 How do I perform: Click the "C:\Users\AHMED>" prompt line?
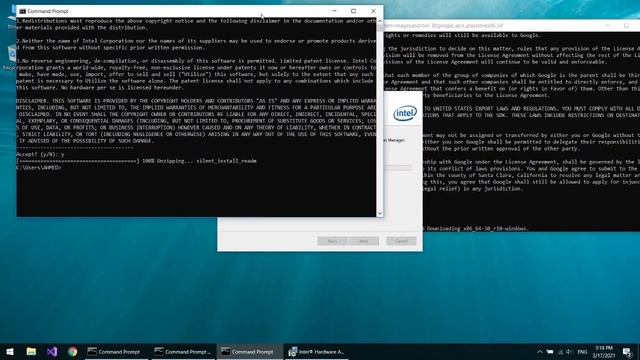click(x=38, y=167)
